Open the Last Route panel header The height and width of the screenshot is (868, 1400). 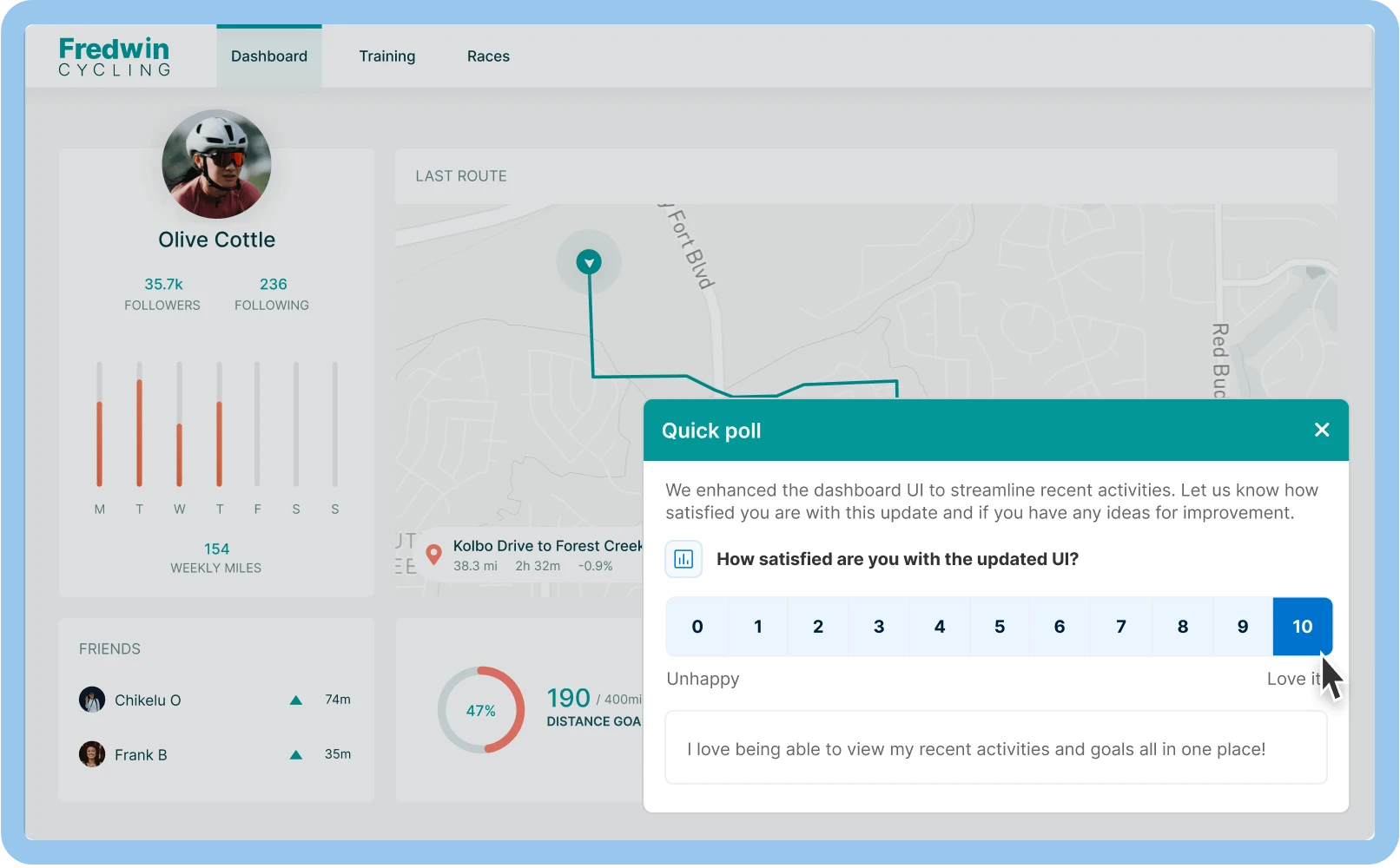click(x=461, y=176)
